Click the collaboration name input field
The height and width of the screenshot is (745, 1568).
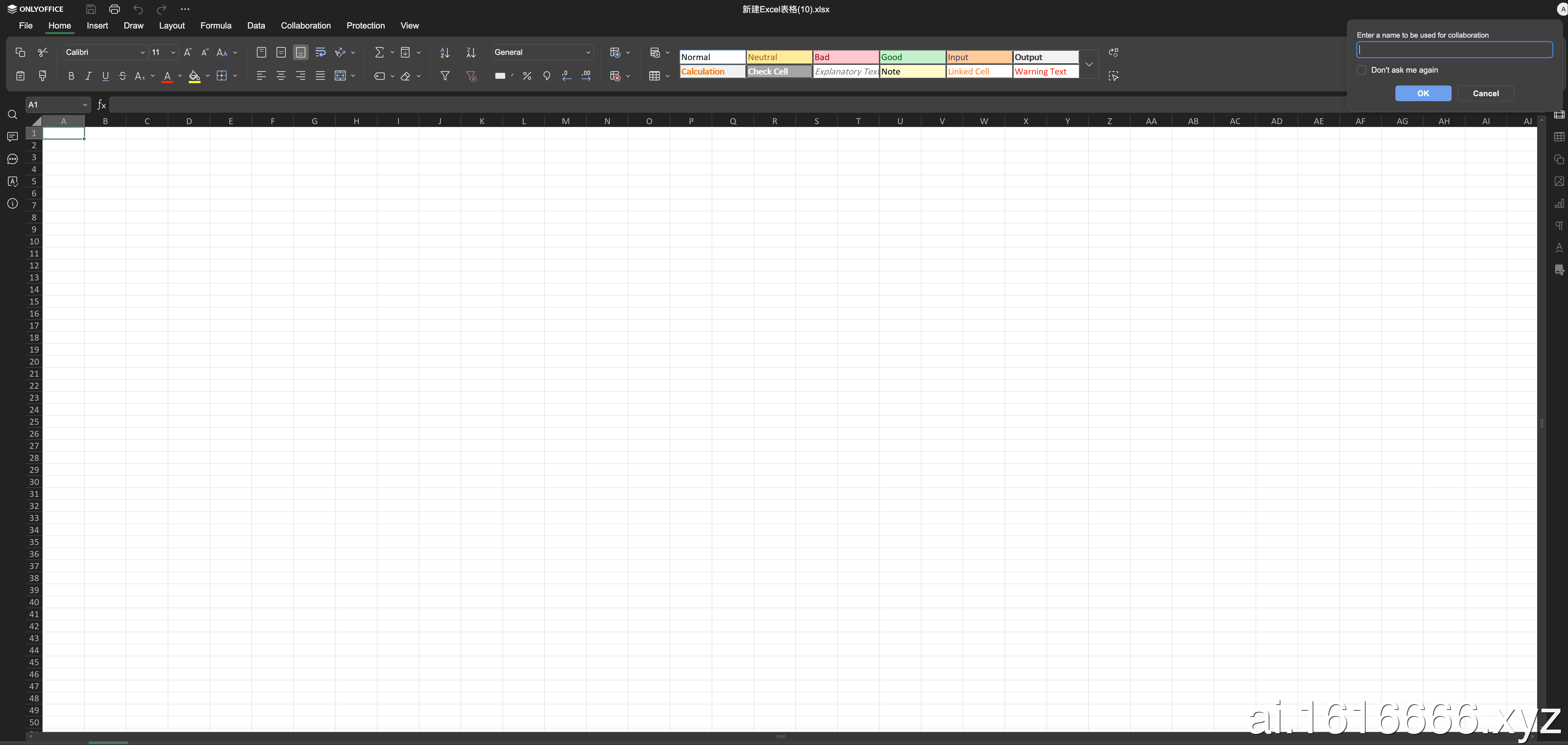point(1454,50)
